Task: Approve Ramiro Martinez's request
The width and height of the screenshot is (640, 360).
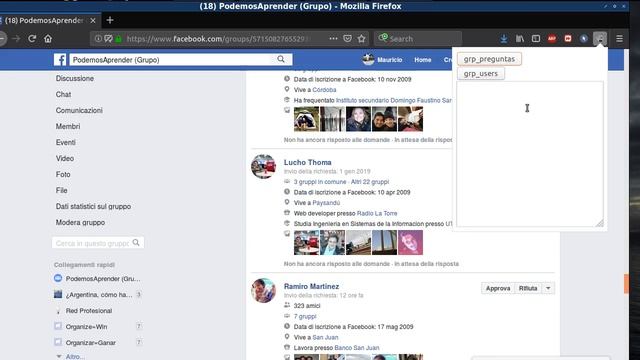Action: (x=498, y=288)
